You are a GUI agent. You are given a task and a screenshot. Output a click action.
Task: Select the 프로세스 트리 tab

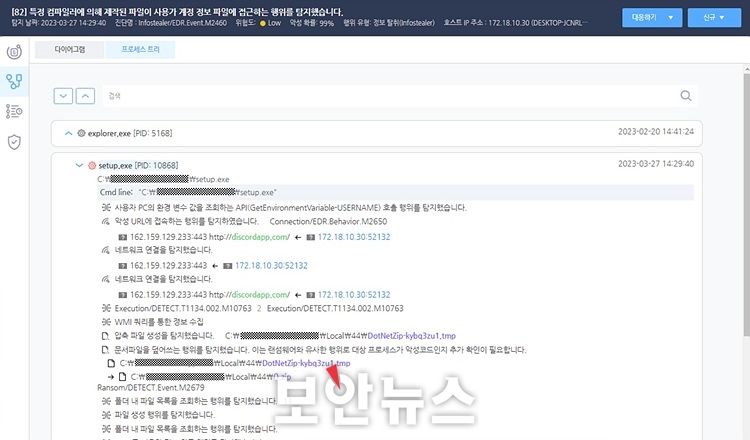tap(140, 50)
